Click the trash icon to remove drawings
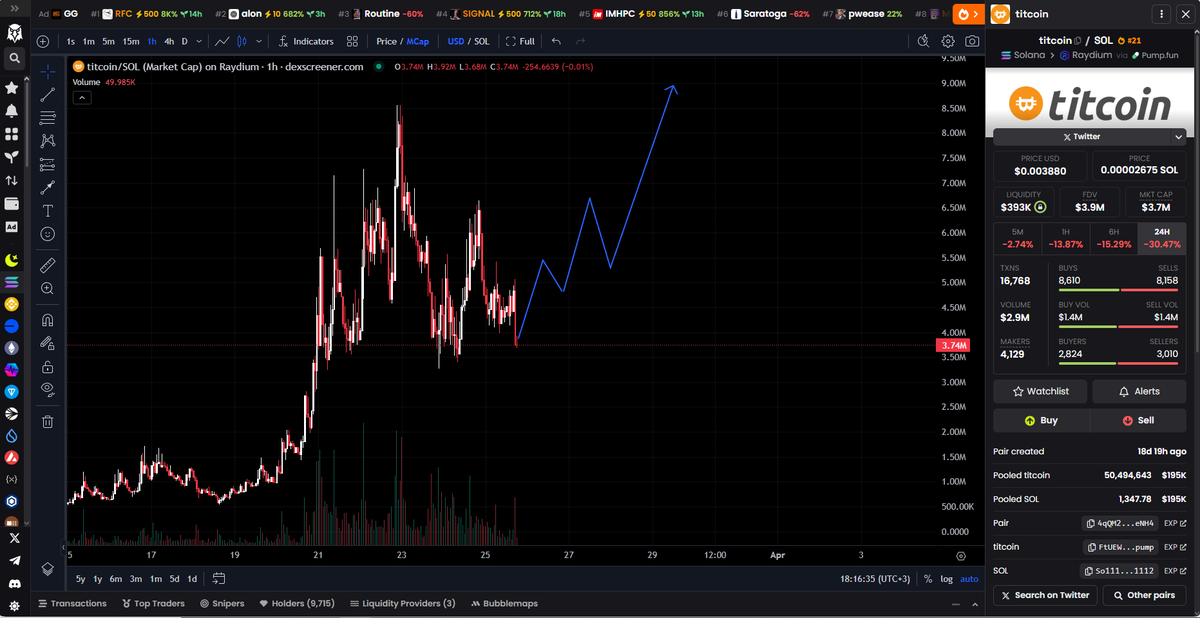 click(x=47, y=421)
